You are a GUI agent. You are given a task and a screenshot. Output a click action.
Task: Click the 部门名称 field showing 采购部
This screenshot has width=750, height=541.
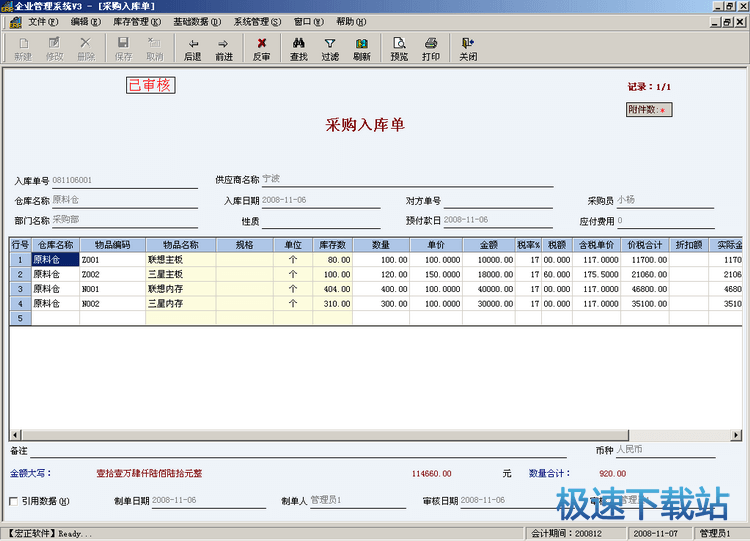124,220
